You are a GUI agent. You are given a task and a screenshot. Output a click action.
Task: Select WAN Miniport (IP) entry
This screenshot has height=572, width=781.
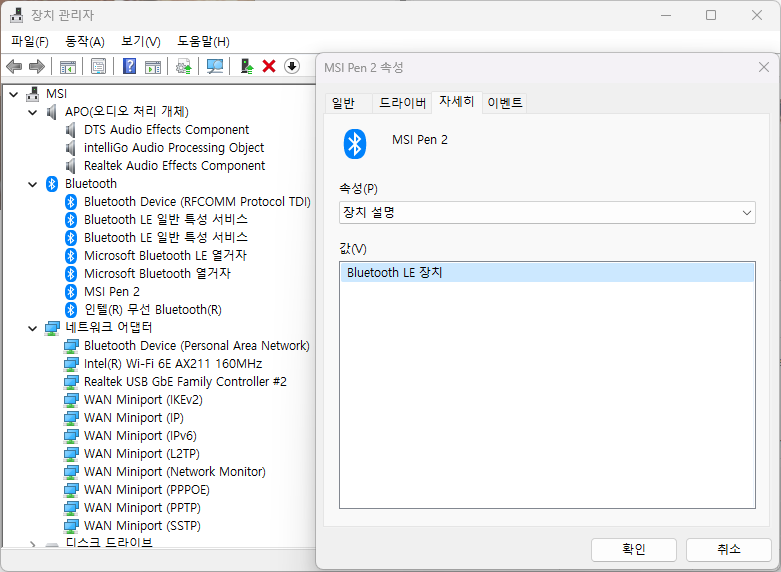(134, 418)
